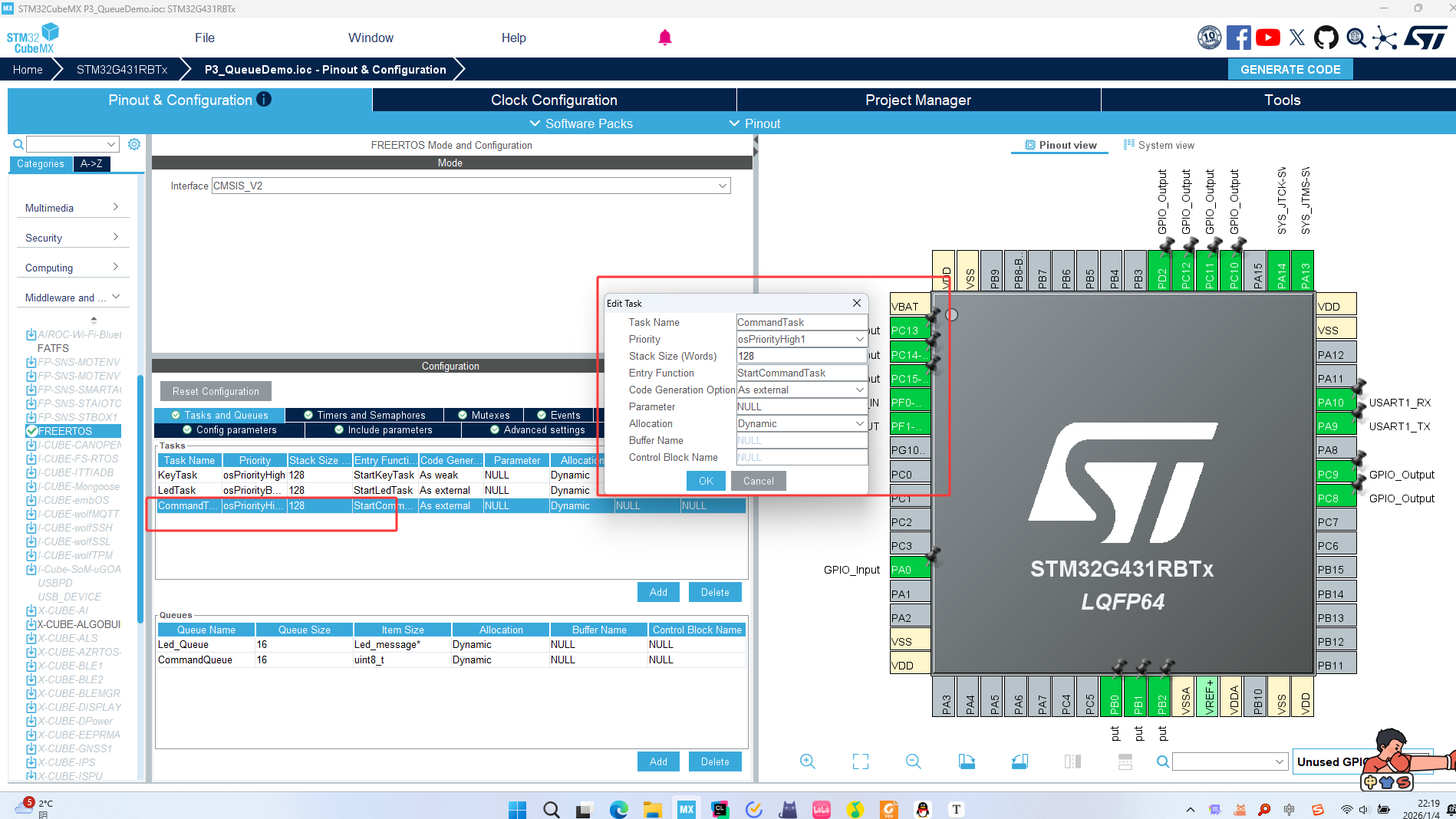
Task: Click the red notification bell icon
Action: (x=665, y=38)
